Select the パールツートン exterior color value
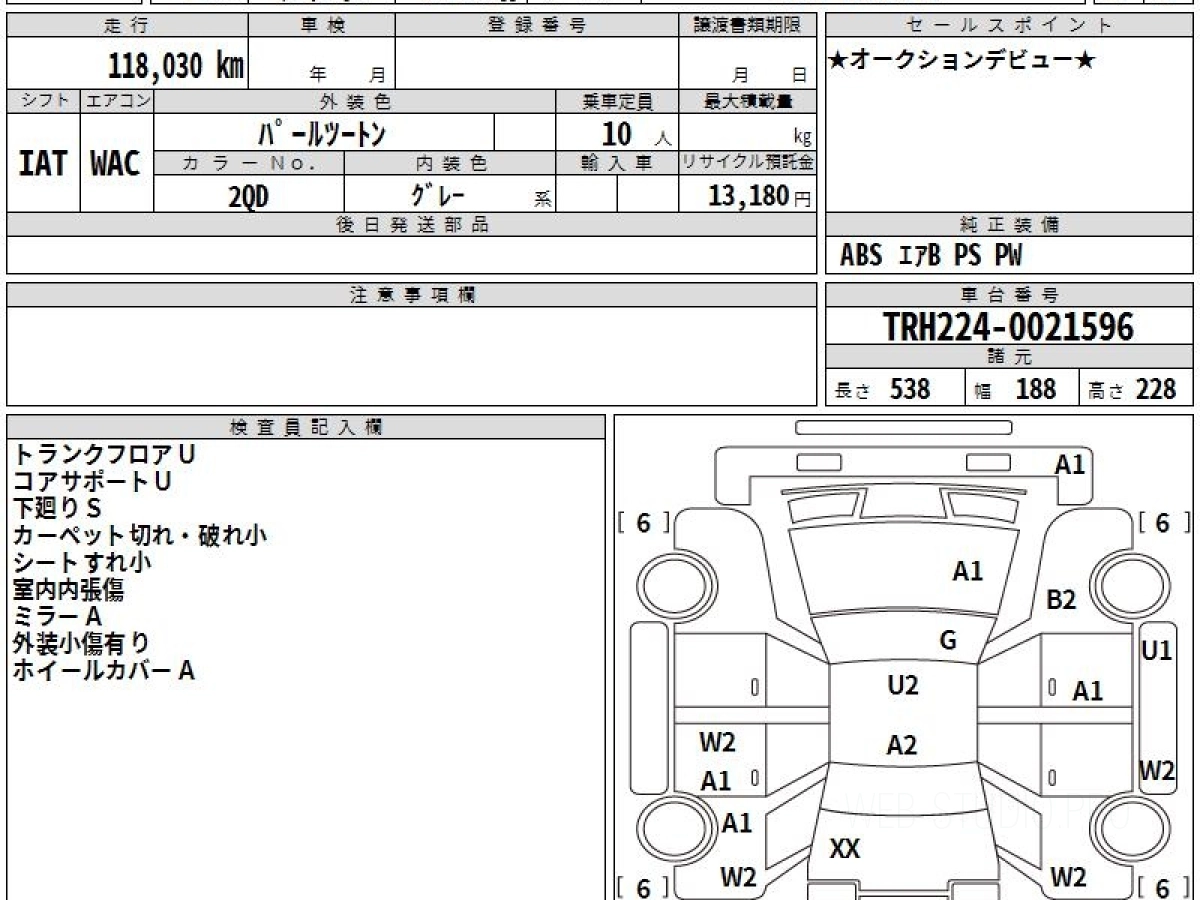Screen dimensions: 1200x900 (322, 133)
